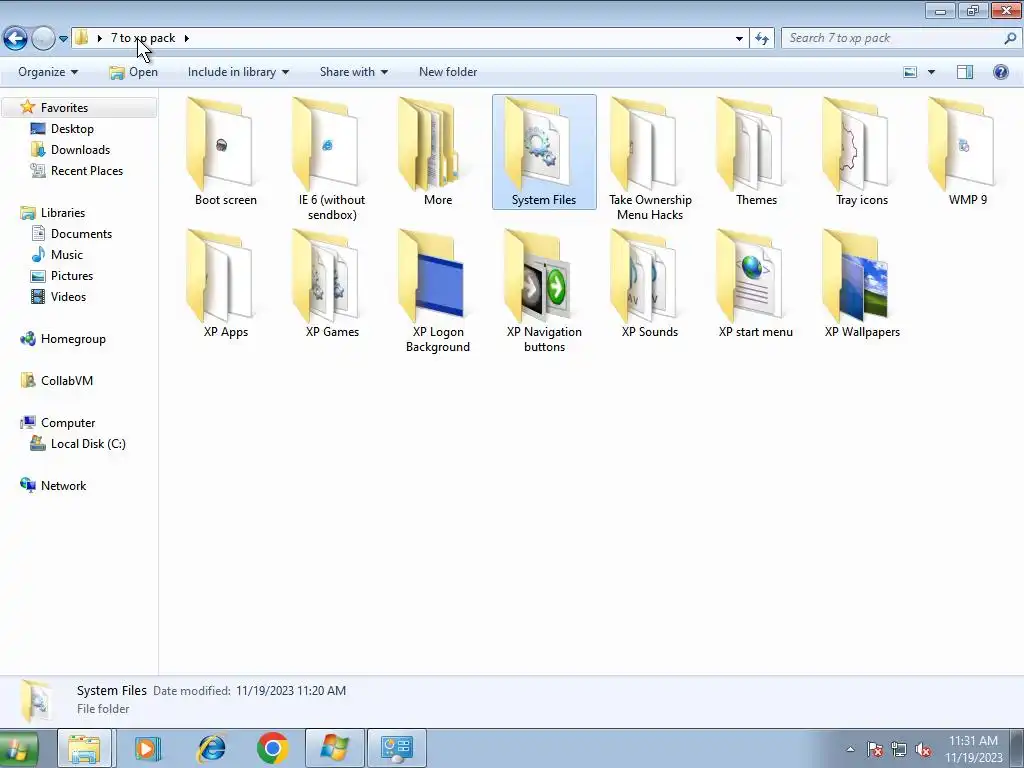
Task: Select the WMP 9 folder
Action: pos(968,152)
